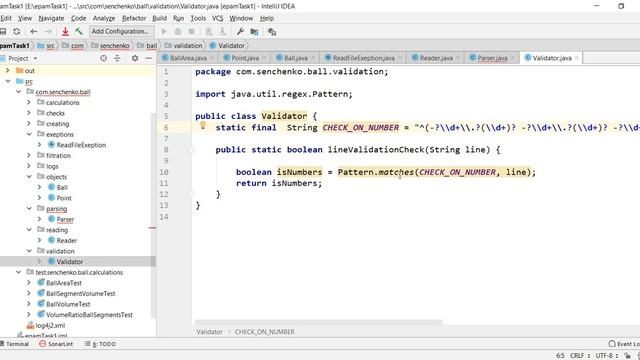Expand the filtration package
Screen dimensions: 640x360
[x=29, y=155]
